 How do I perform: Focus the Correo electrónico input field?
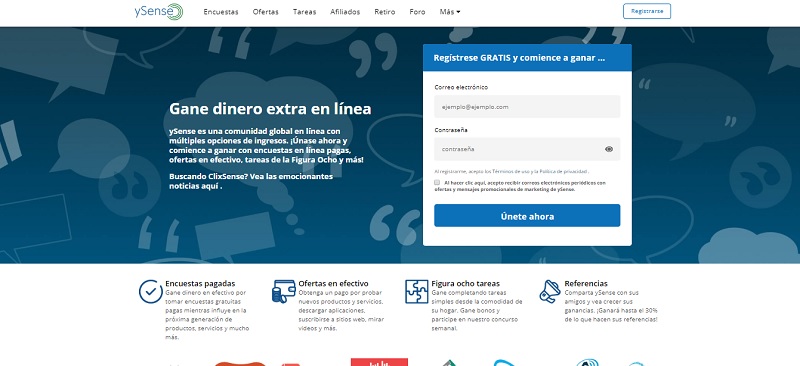(527, 107)
